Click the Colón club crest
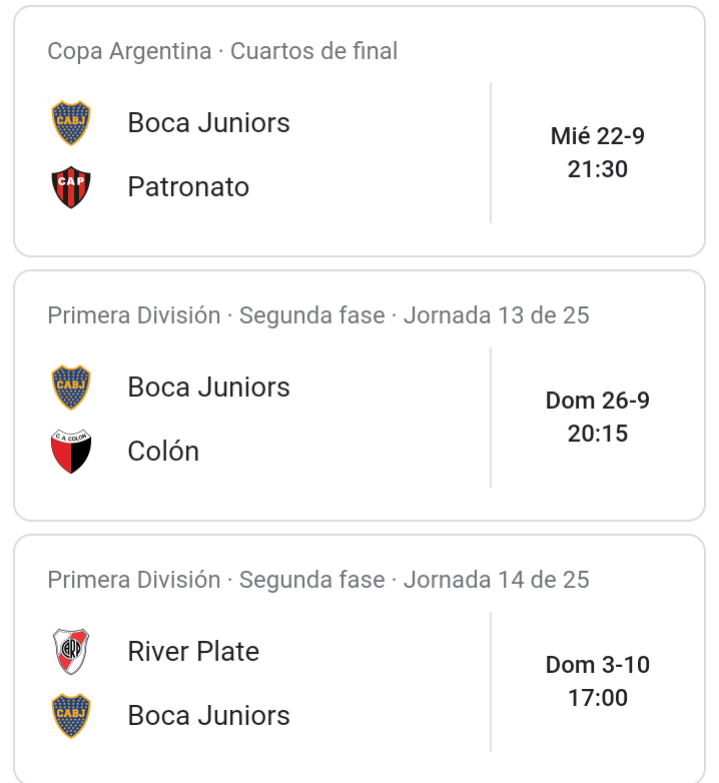Image resolution: width=719 pixels, height=783 pixels. click(71, 451)
